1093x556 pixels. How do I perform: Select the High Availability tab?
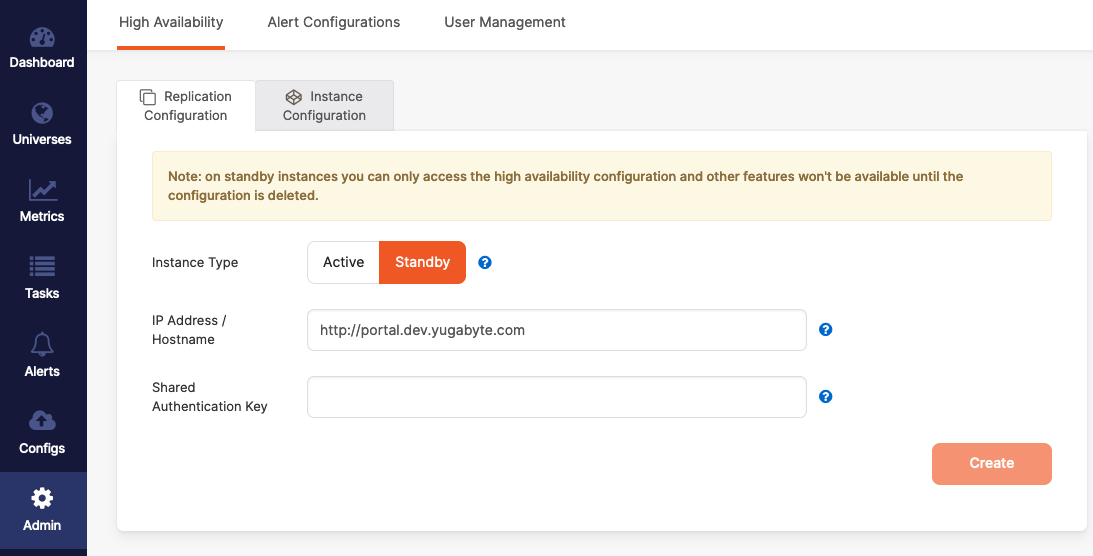171,22
